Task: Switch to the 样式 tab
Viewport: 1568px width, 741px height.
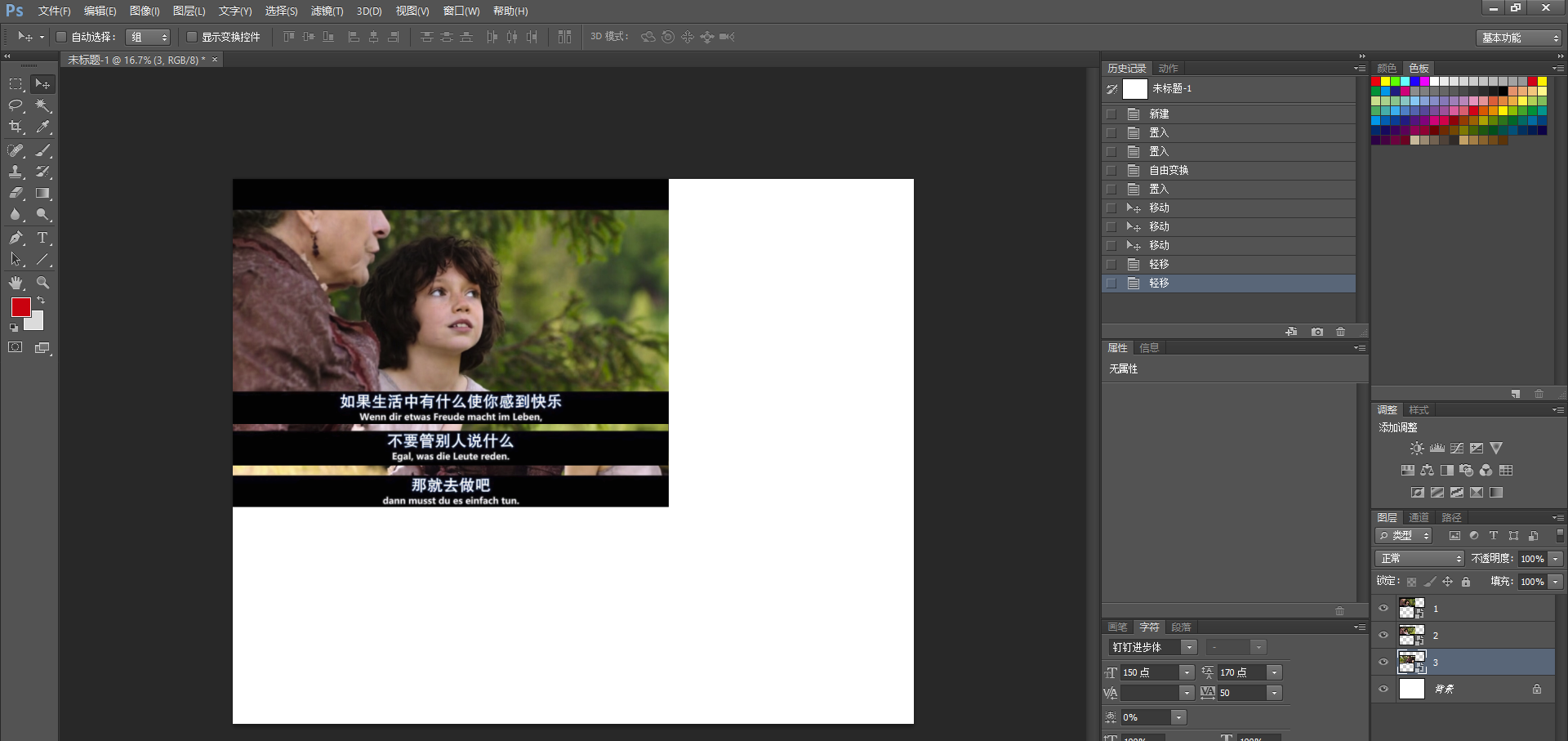Action: click(1419, 410)
